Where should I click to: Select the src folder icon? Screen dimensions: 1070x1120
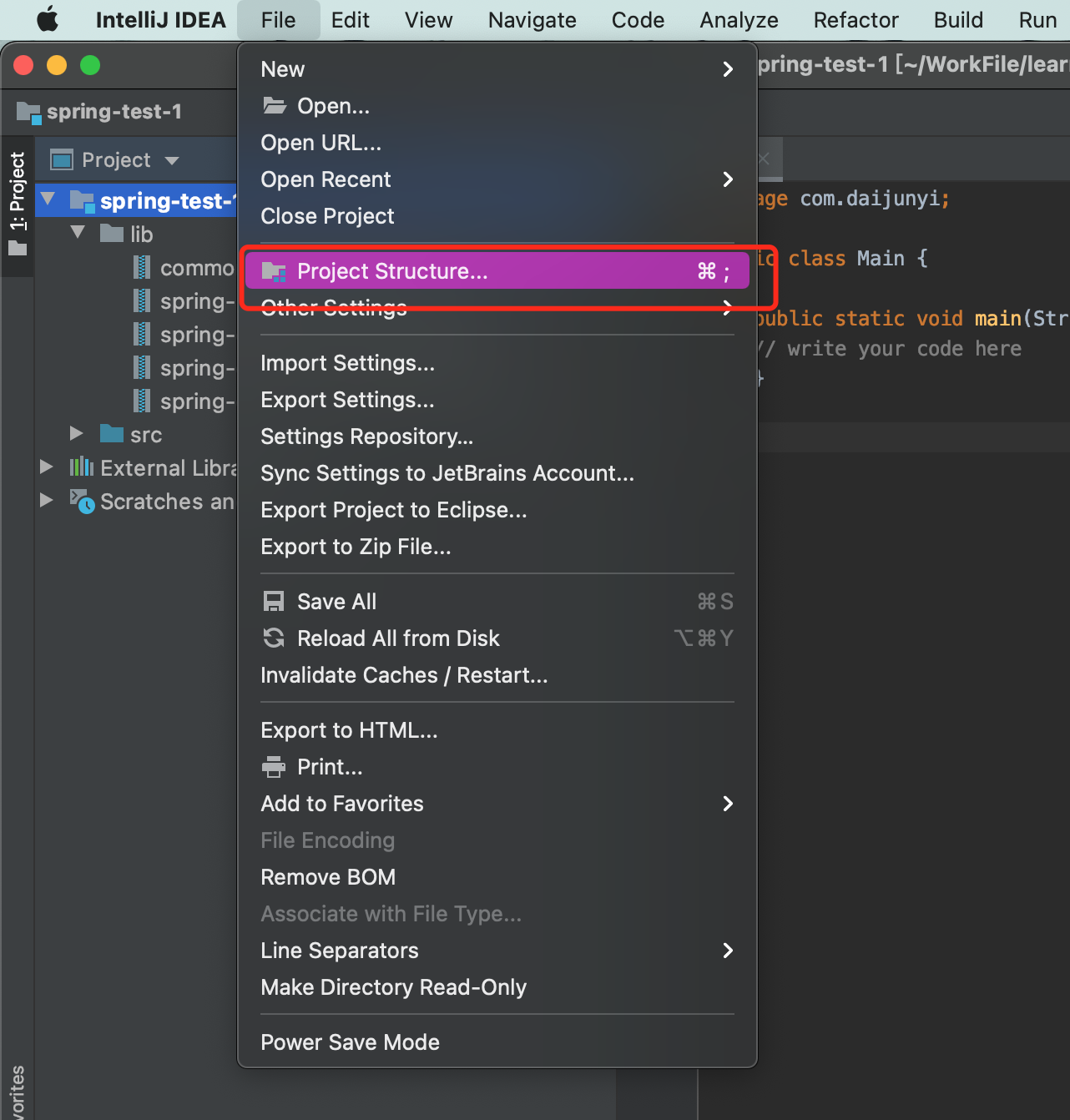click(112, 433)
